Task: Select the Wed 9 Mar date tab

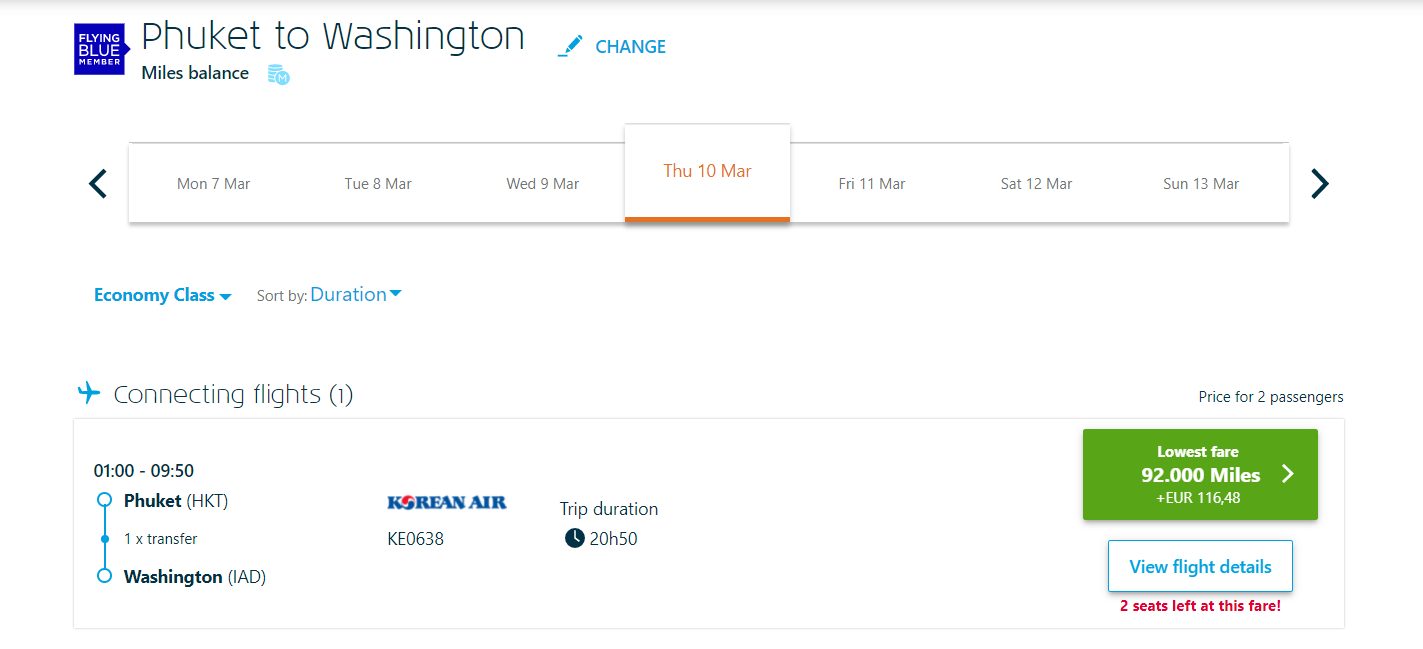Action: click(542, 183)
